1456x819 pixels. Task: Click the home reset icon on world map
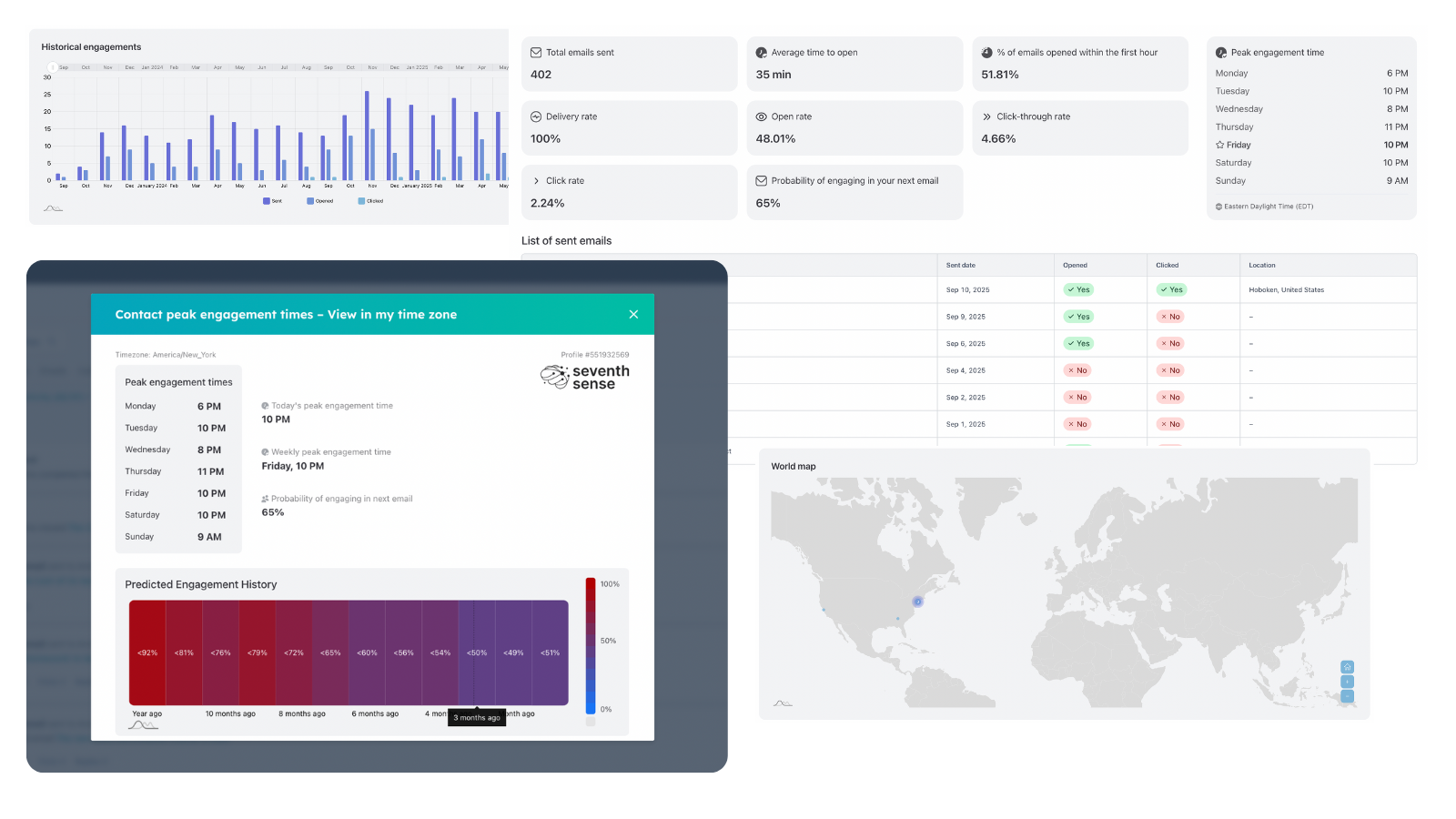click(1347, 667)
